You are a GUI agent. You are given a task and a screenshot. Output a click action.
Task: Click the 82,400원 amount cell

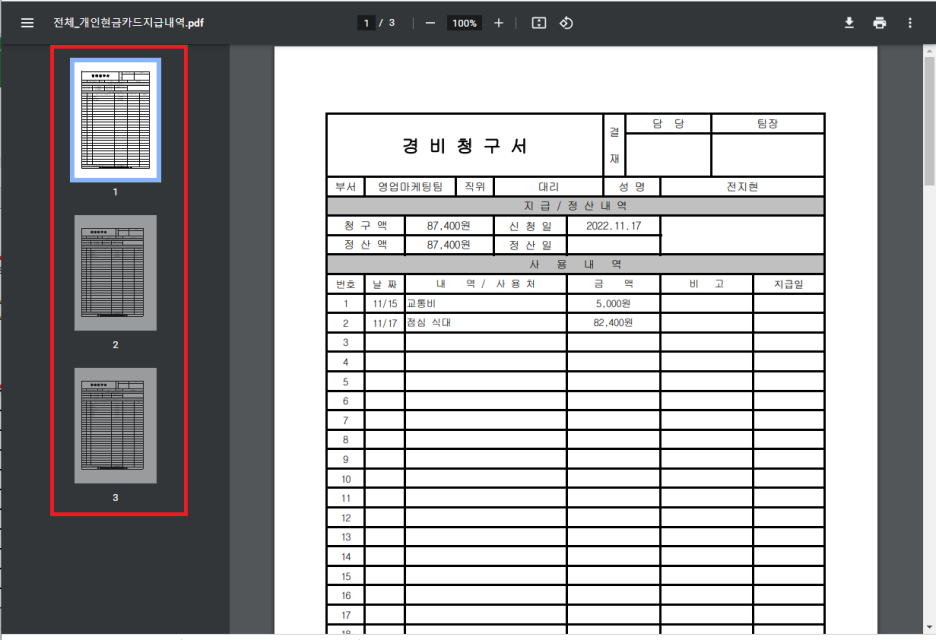pos(613,322)
